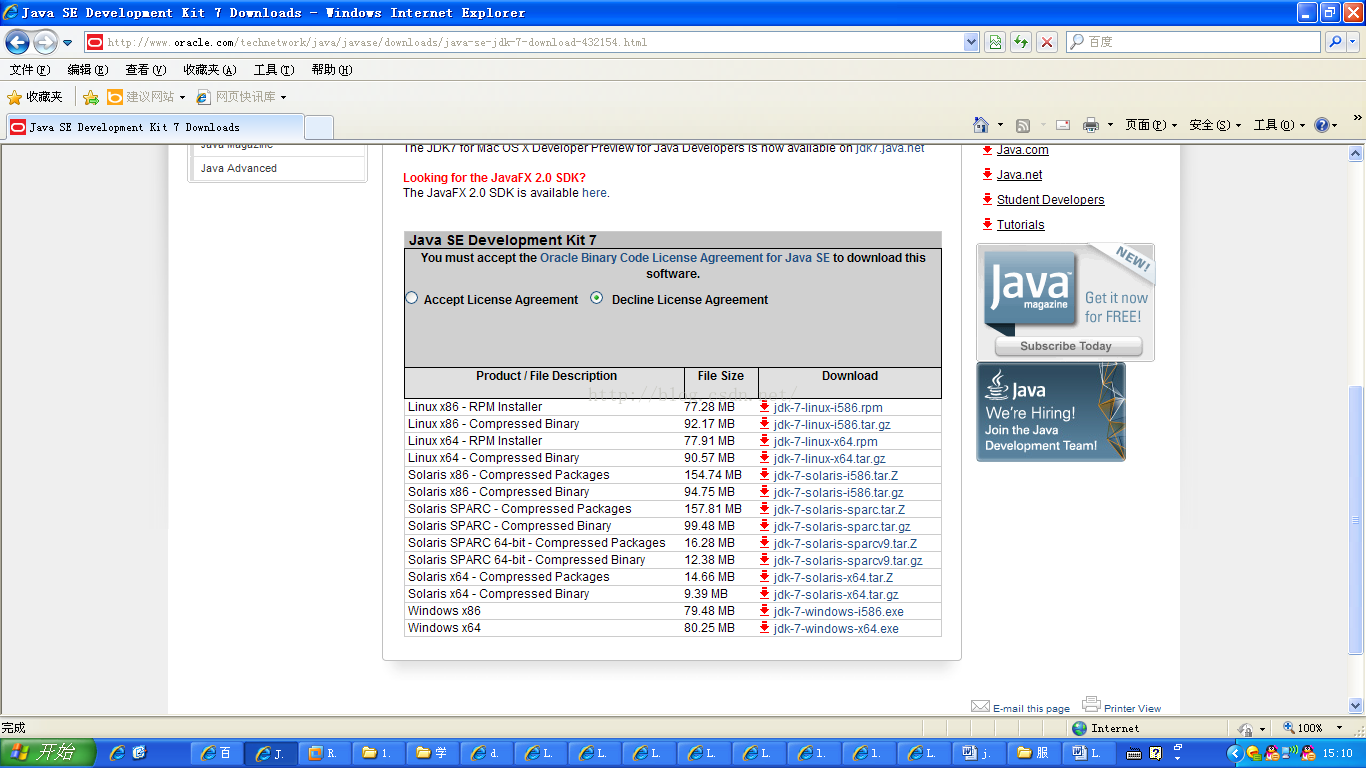Viewport: 1366px width, 768px height.
Task: Expand command bar overflow chevron
Action: [x=1357, y=118]
